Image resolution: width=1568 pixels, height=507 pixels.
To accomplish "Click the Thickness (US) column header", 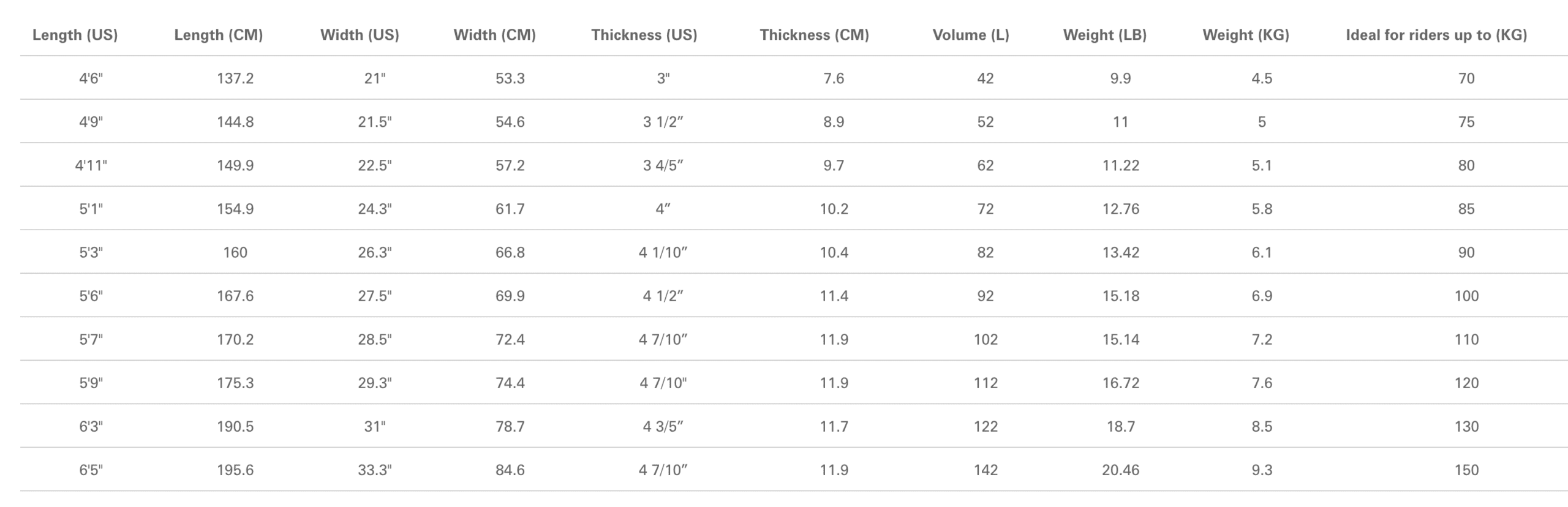I will 644,35.
